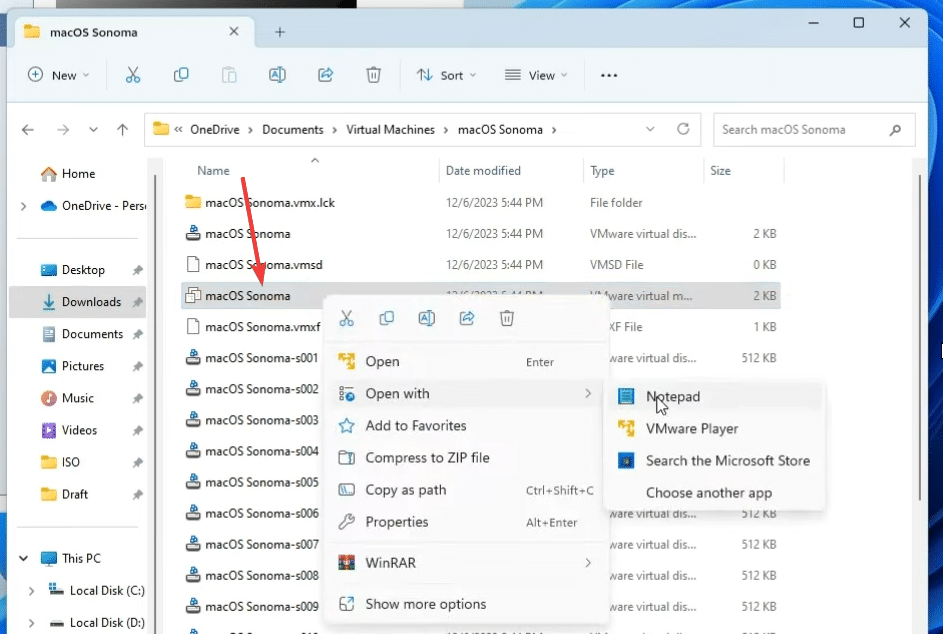Viewport: 943px width, 634px height.
Task: Click the Home icon in the sidebar
Action: 49,174
